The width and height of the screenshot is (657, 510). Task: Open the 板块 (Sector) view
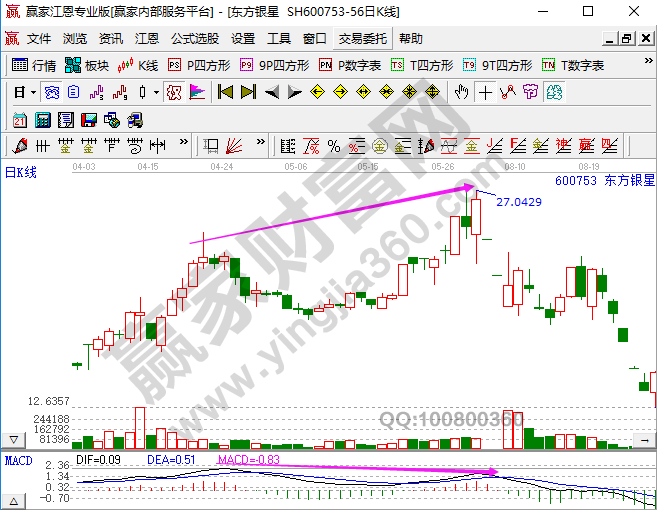[86, 65]
